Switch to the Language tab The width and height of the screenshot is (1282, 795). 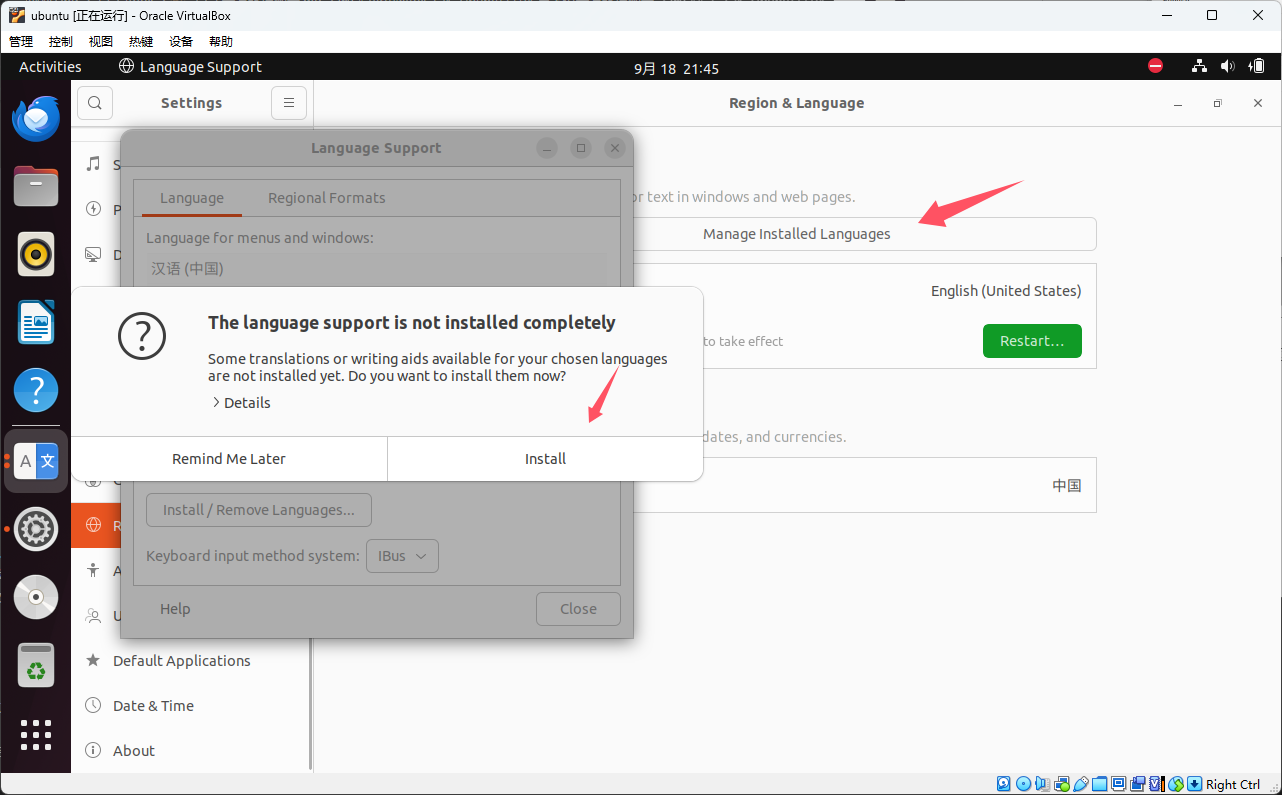192,198
